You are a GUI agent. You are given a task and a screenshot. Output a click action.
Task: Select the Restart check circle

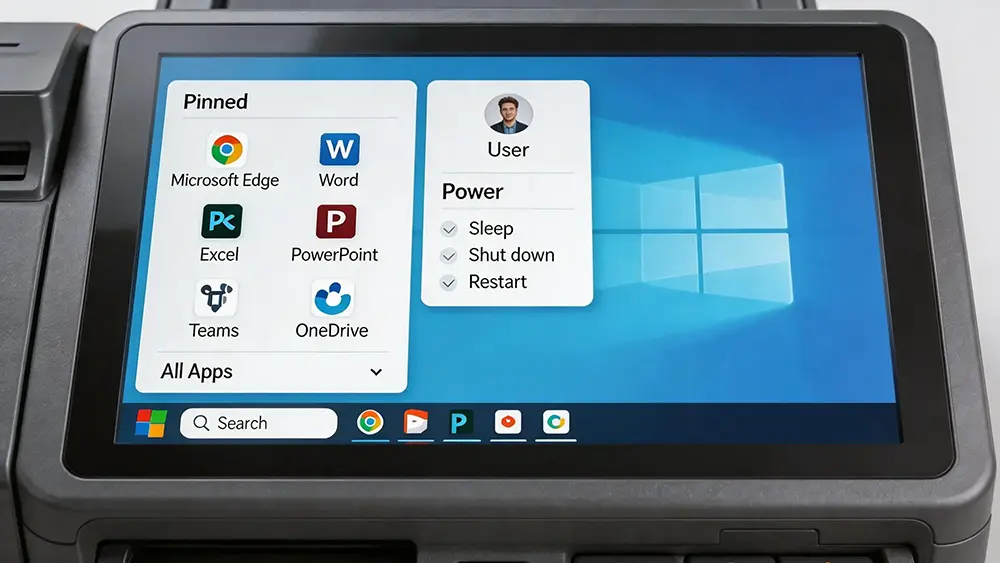tap(449, 283)
